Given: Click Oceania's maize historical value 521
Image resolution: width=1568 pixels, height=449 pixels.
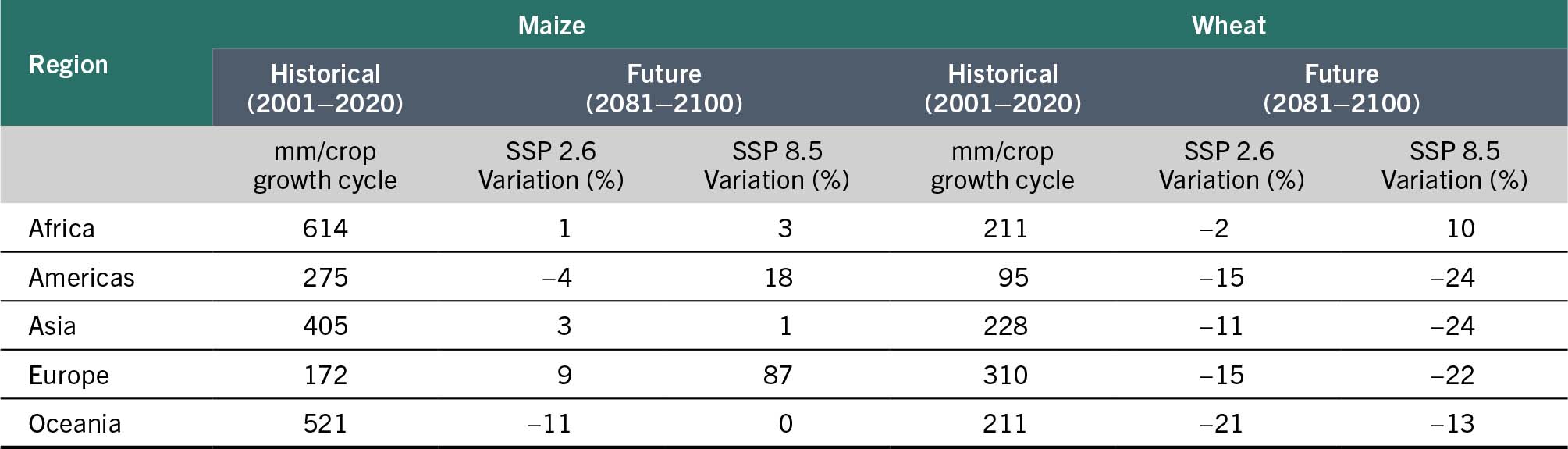Looking at the screenshot, I should [x=325, y=424].
